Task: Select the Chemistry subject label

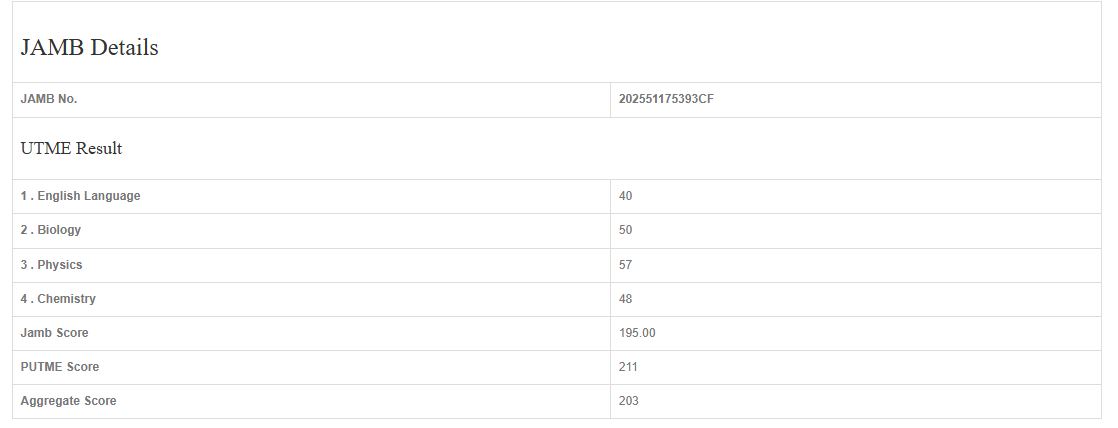Action: coord(58,299)
